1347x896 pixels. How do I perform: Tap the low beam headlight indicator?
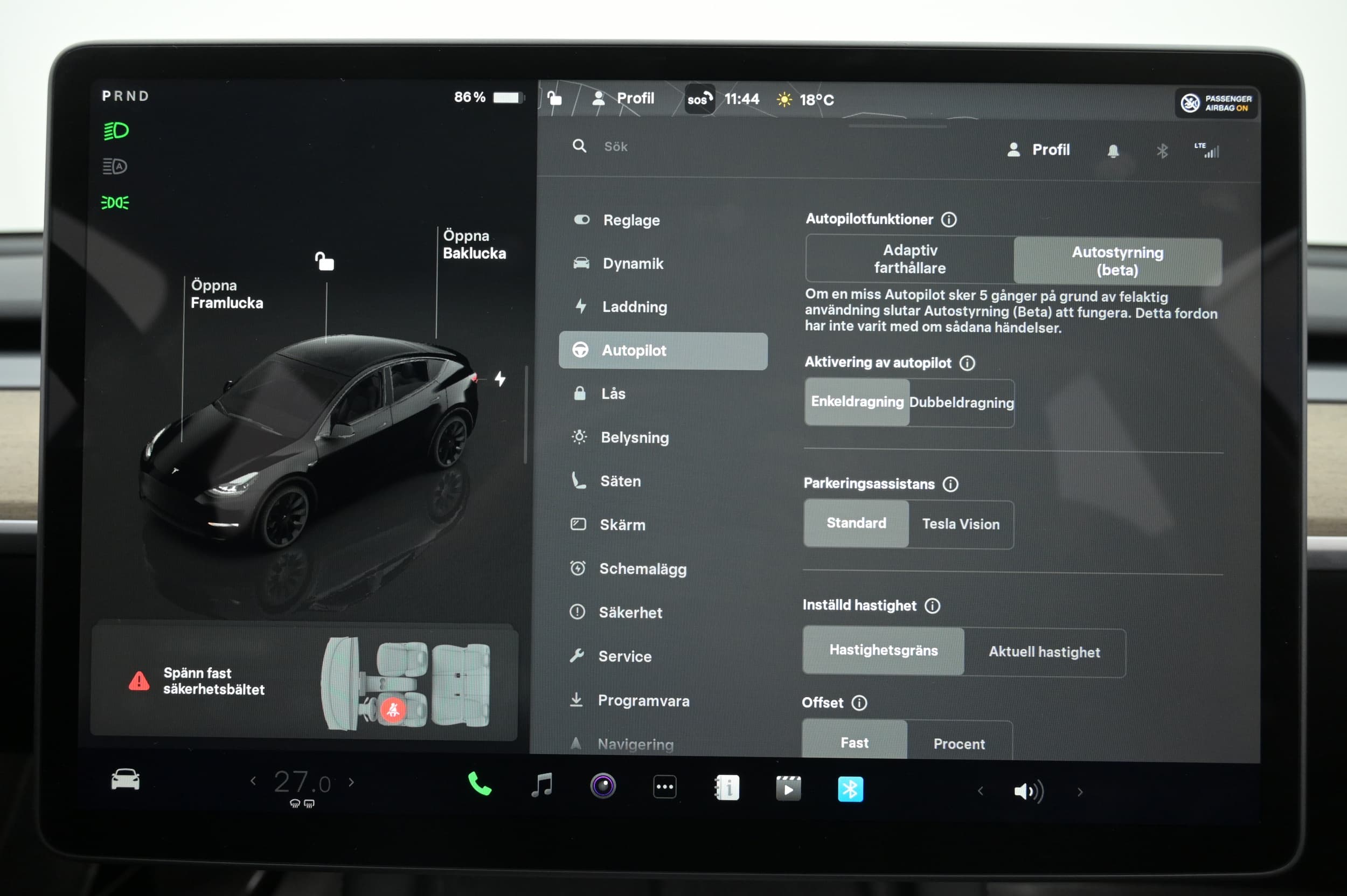116,131
